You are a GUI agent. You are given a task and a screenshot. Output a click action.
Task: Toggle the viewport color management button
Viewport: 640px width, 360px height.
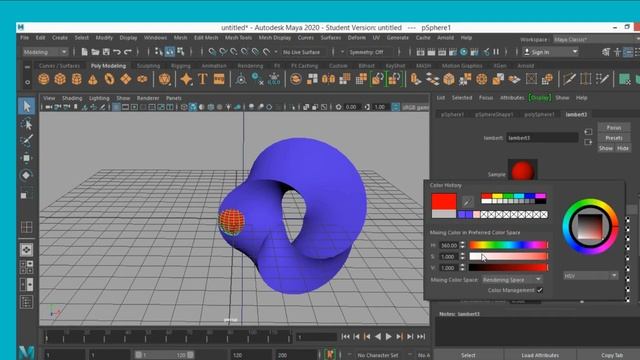point(396,107)
